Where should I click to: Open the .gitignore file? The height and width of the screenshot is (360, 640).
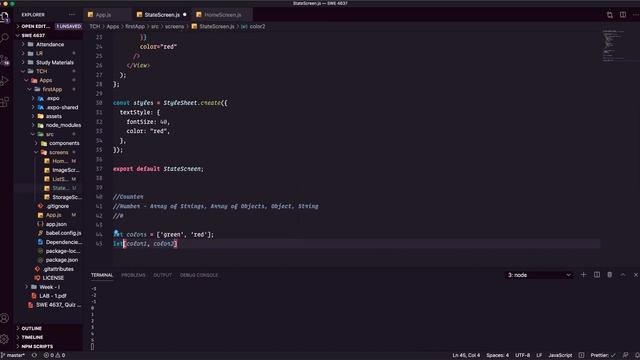point(49,206)
